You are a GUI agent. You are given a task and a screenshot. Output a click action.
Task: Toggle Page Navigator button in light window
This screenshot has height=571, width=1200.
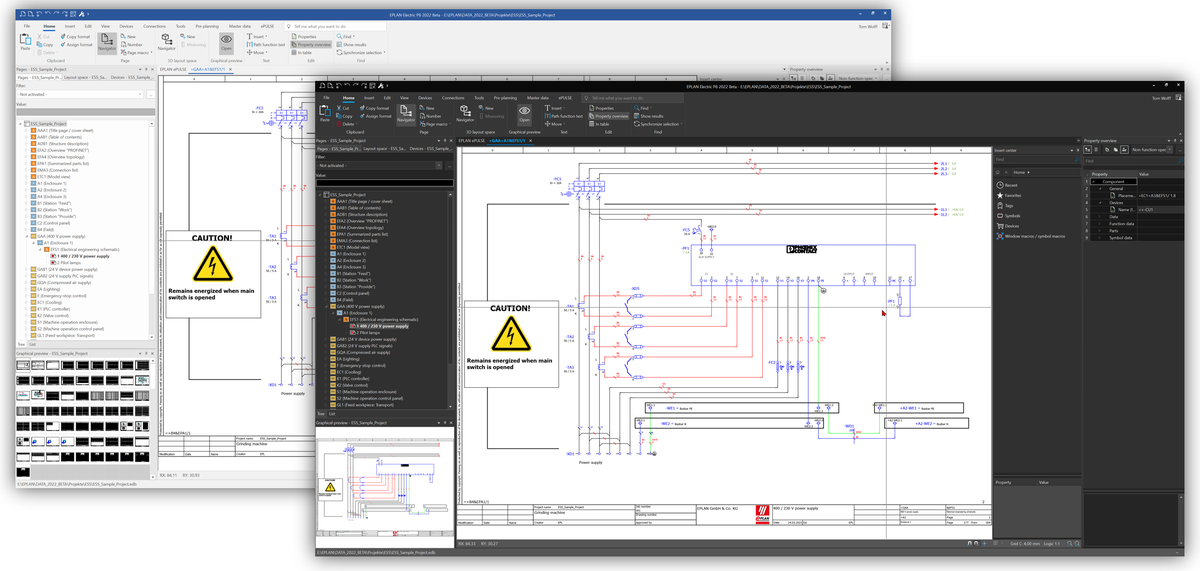coord(107,43)
